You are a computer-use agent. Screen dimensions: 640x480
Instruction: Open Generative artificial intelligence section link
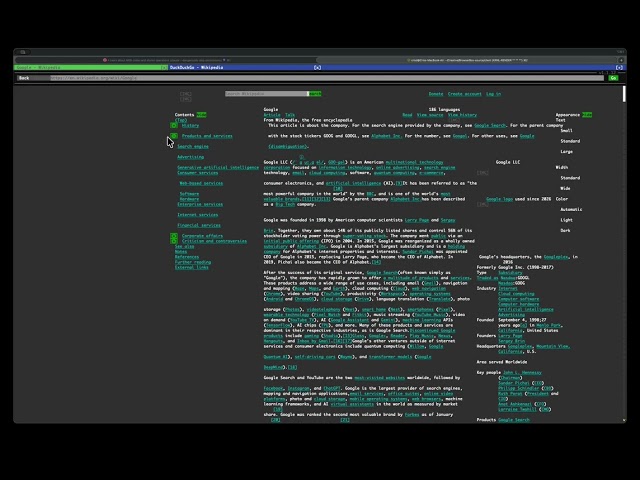pos(218,167)
